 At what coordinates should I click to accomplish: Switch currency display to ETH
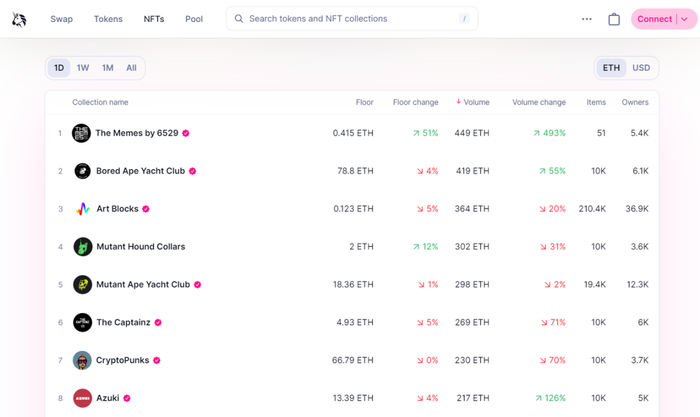pyautogui.click(x=610, y=68)
